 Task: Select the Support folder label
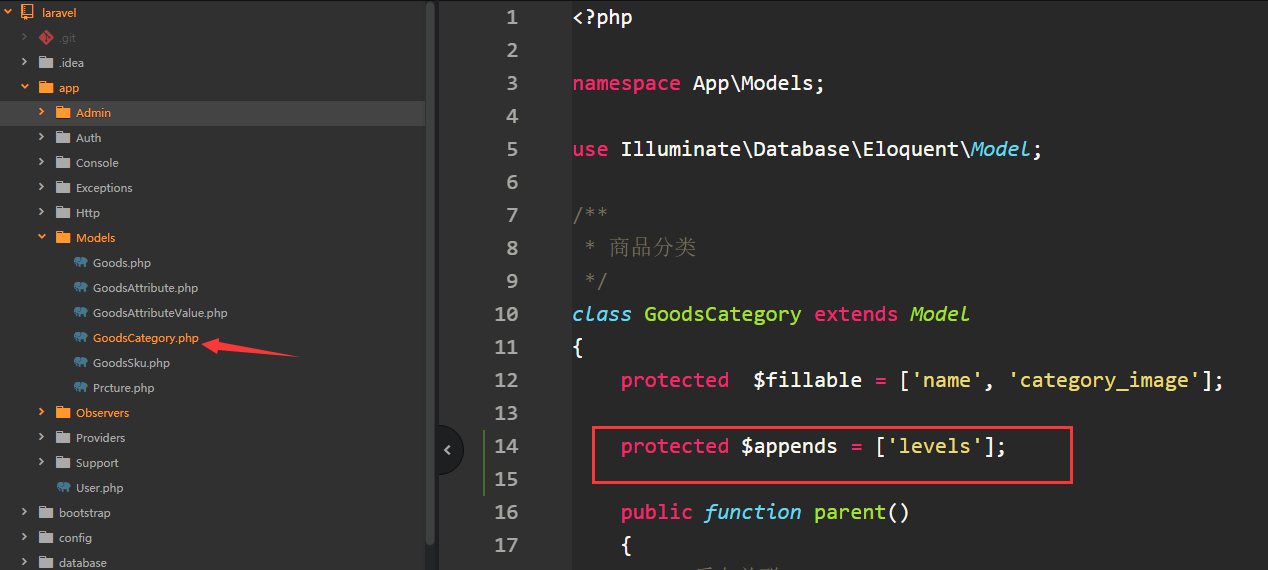[97, 463]
